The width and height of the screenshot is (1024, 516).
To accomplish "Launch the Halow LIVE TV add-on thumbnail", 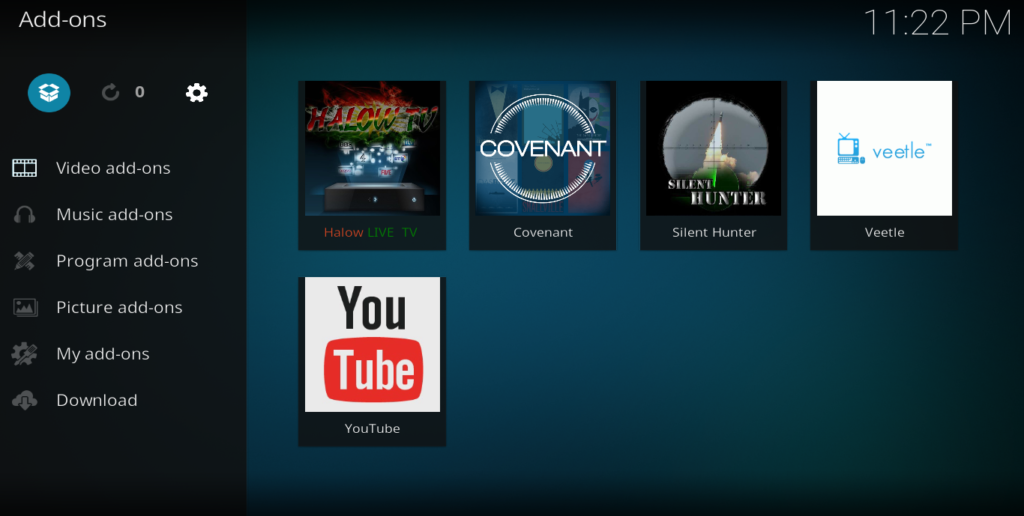I will [x=372, y=148].
